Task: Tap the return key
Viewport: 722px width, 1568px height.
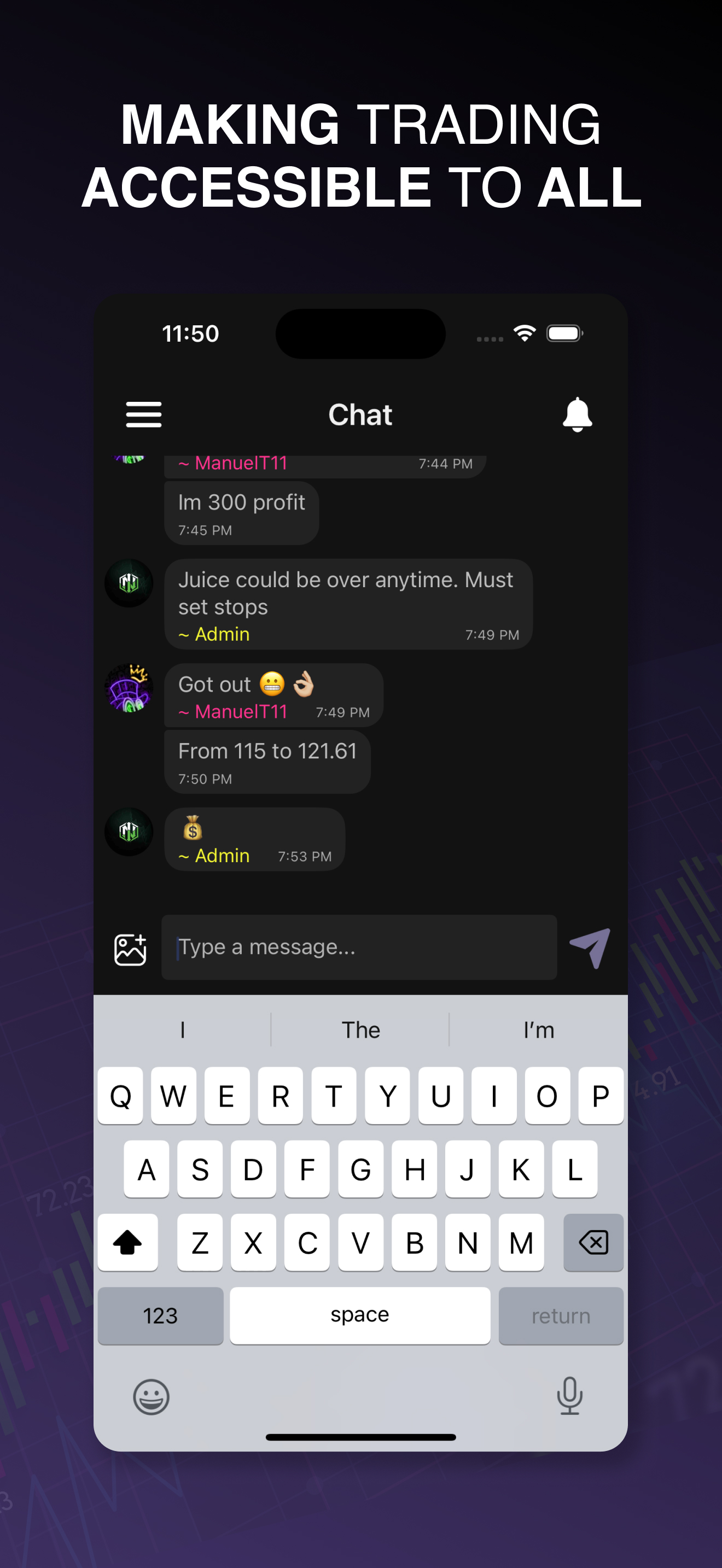Action: (x=561, y=1315)
